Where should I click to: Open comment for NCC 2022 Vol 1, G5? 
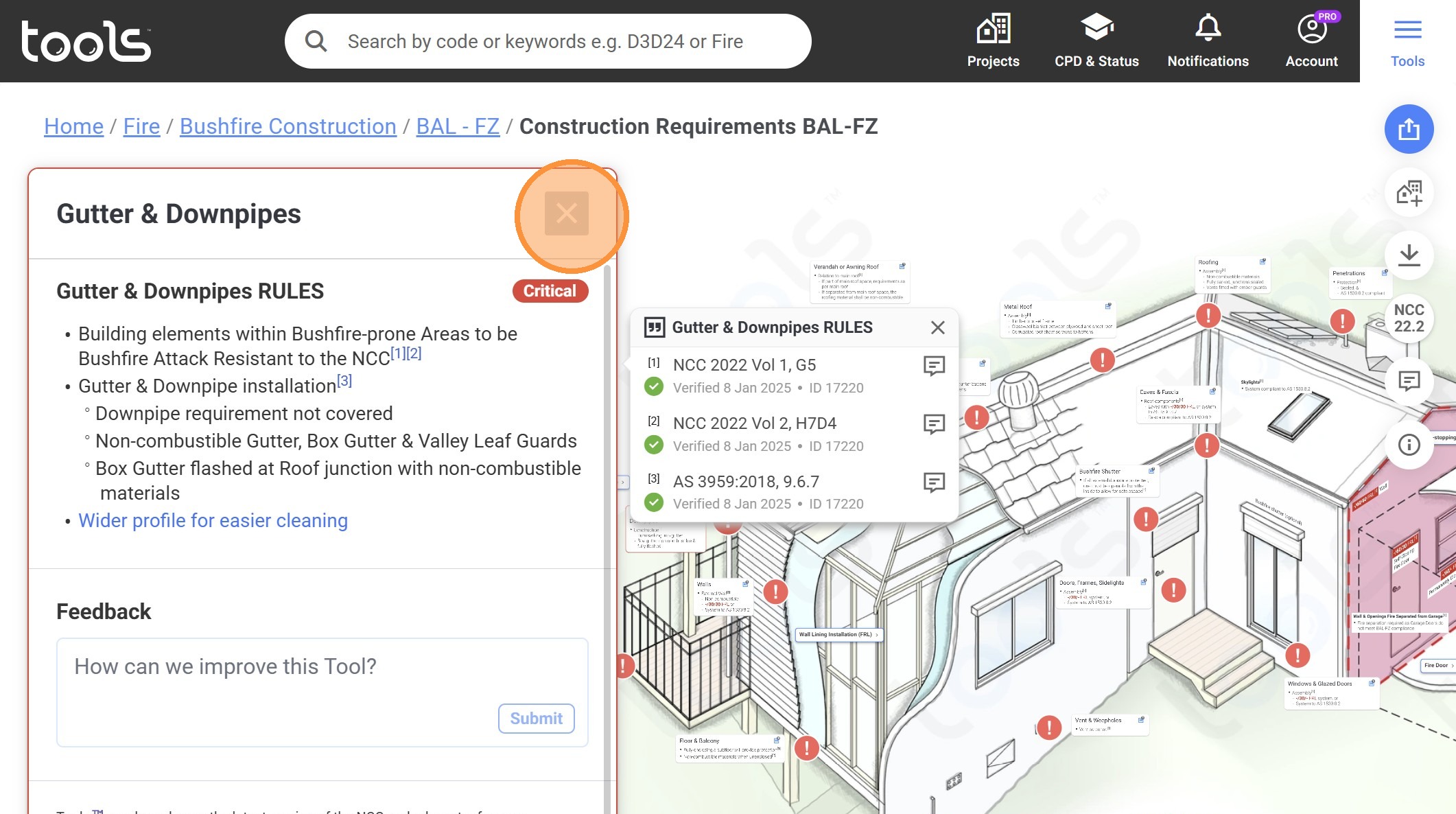(x=934, y=366)
